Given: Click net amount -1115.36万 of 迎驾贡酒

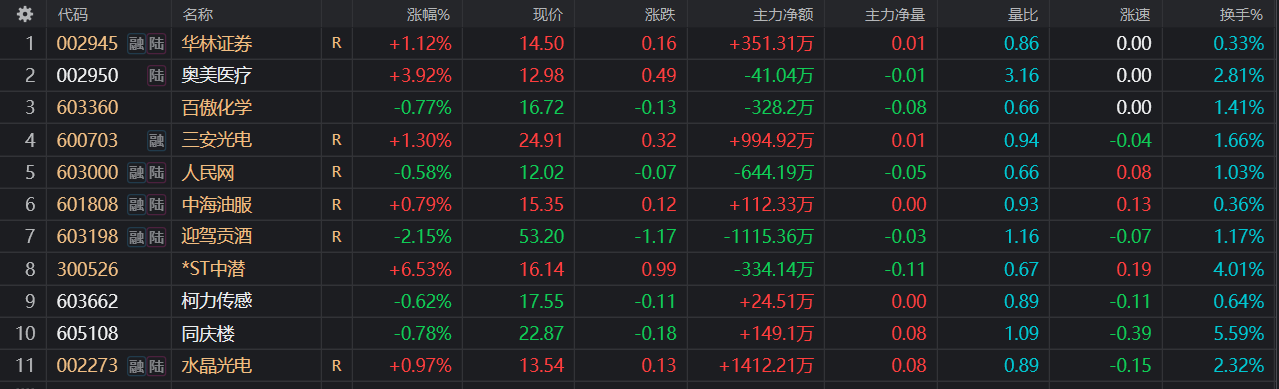Looking at the screenshot, I should pos(768,237).
